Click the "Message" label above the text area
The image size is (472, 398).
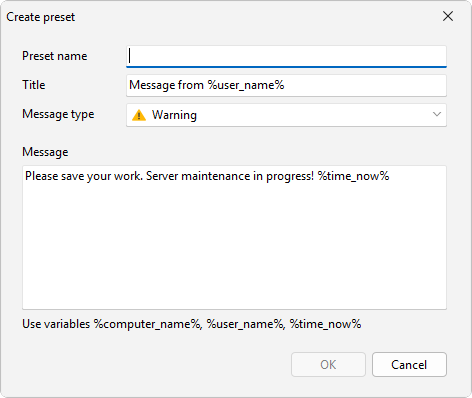pyautogui.click(x=45, y=152)
